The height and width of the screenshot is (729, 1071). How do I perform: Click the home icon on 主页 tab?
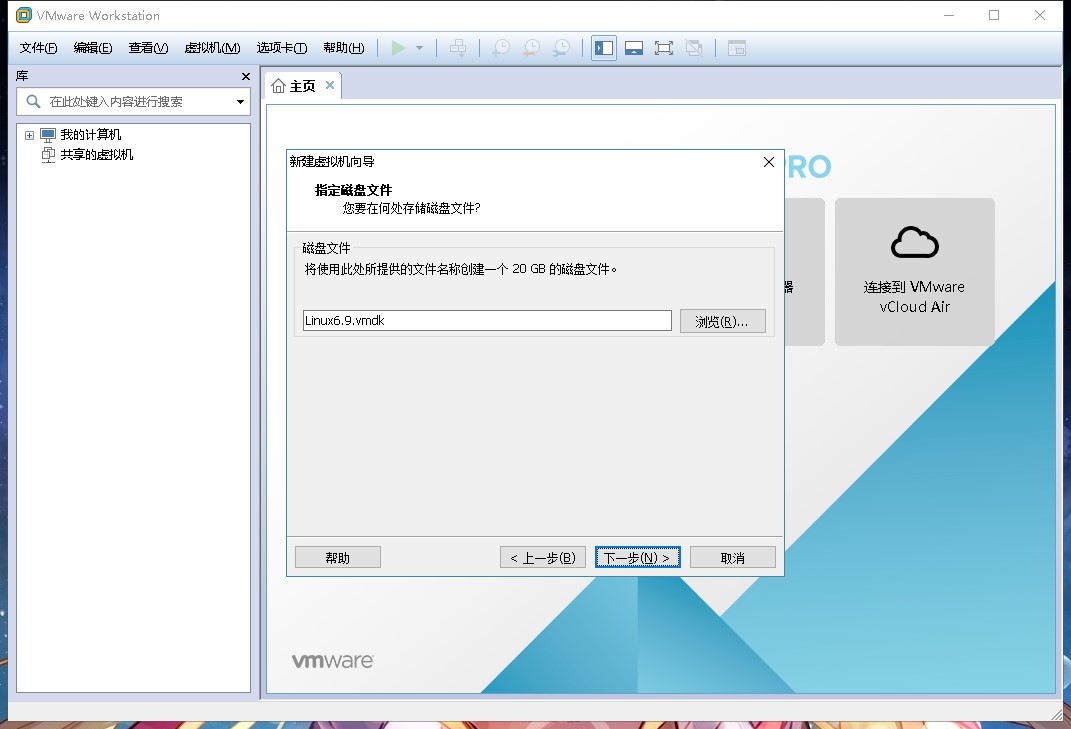click(278, 86)
